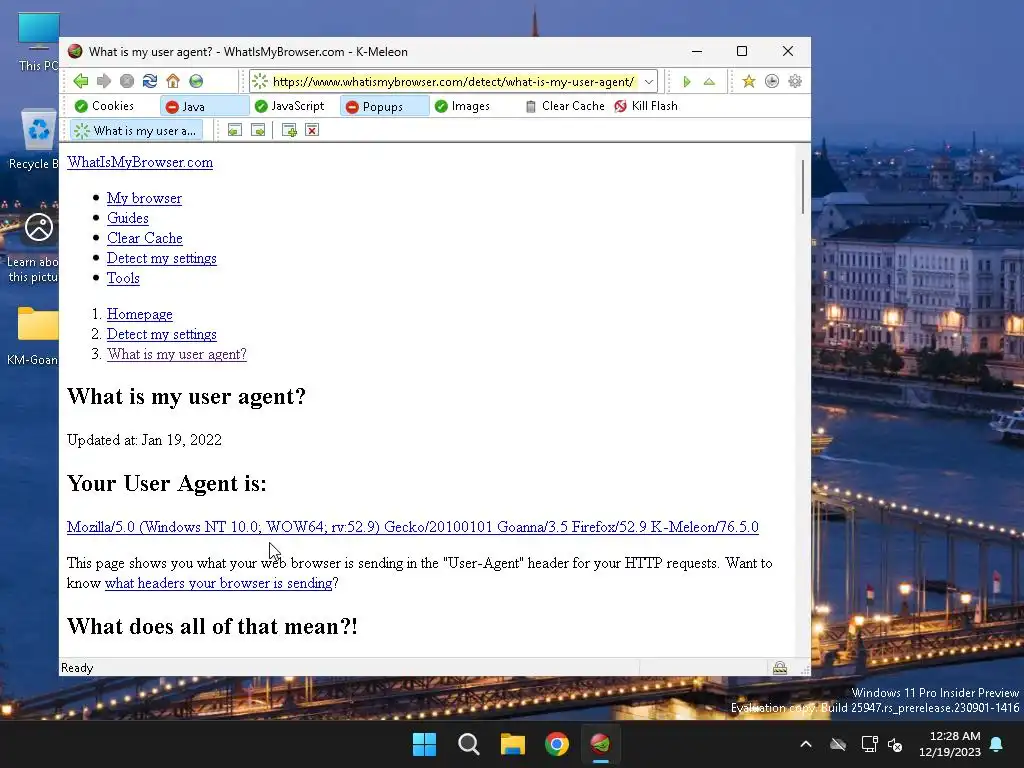This screenshot has width=1024, height=768.
Task: Open Detect my settings in bulleted menu
Action: [x=162, y=258]
